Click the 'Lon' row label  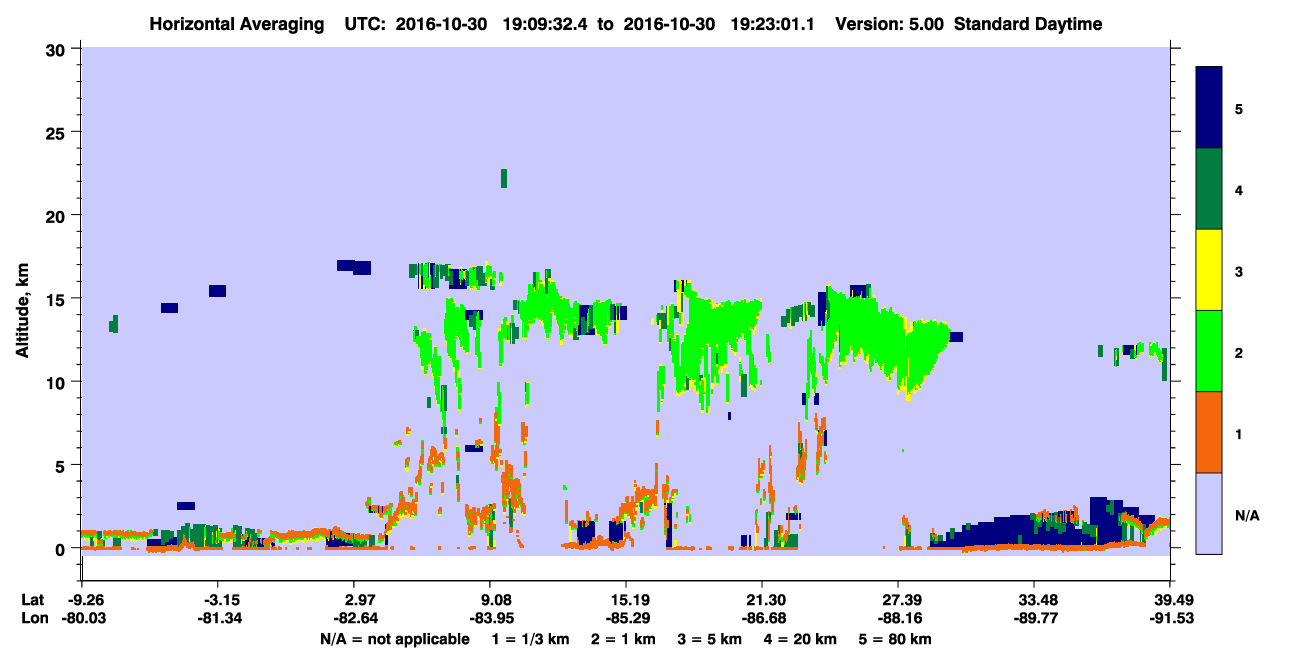[x=33, y=618]
